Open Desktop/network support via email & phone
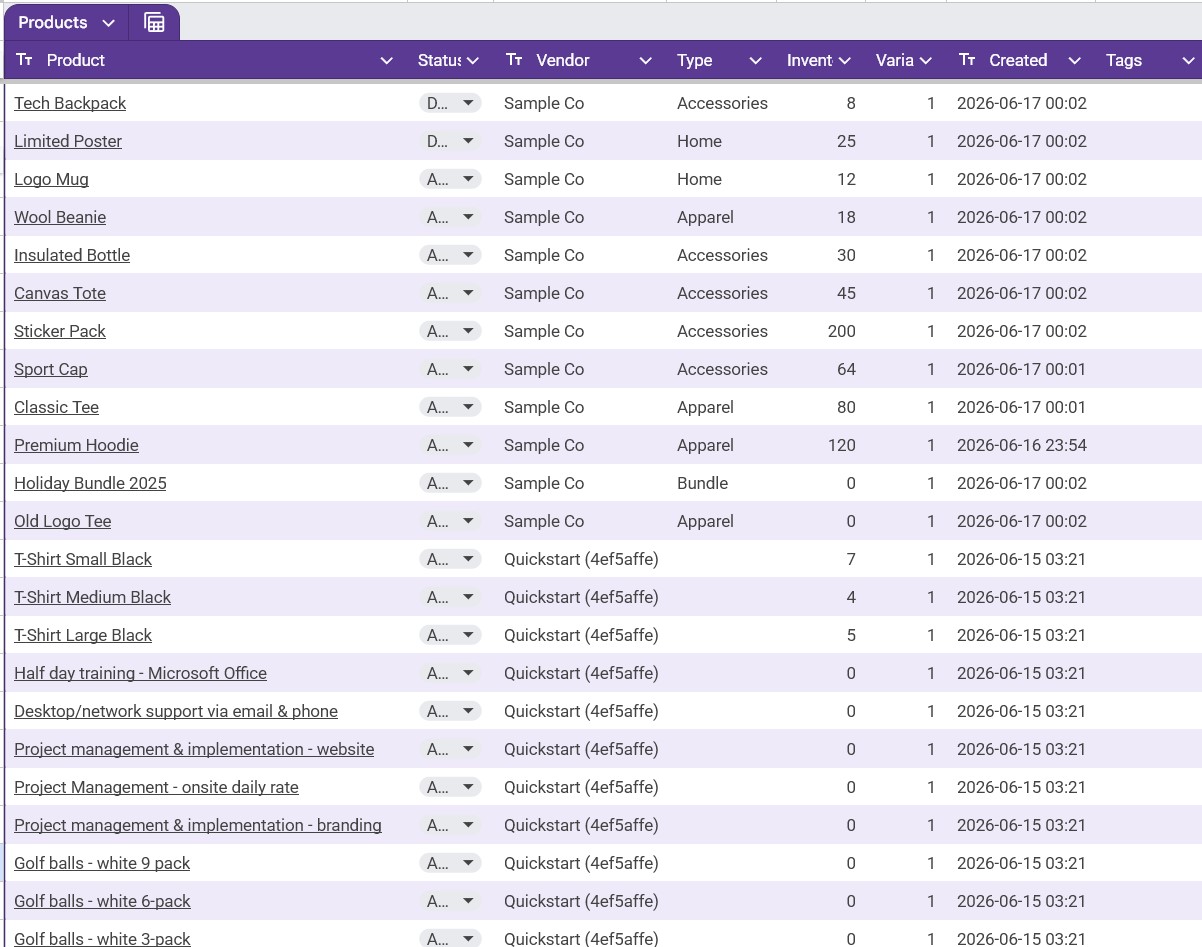Image resolution: width=1202 pixels, height=947 pixels. click(x=176, y=711)
